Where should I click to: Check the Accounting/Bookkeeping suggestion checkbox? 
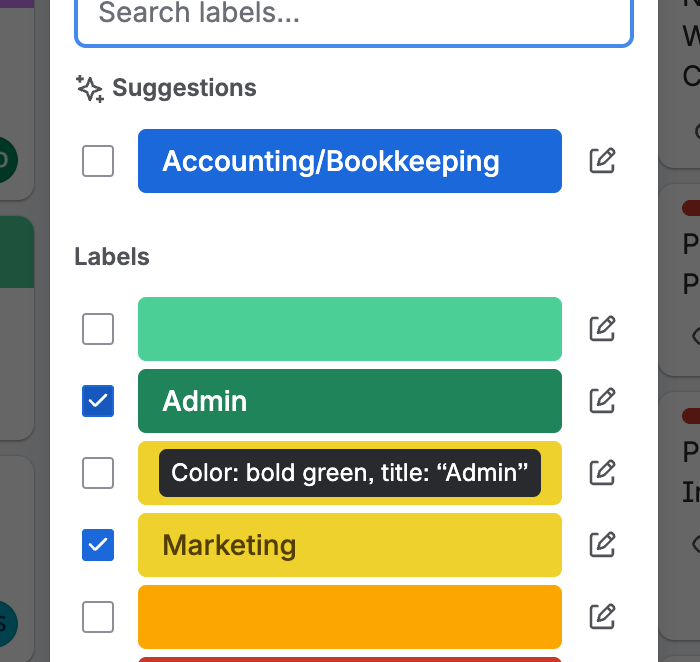(98, 161)
